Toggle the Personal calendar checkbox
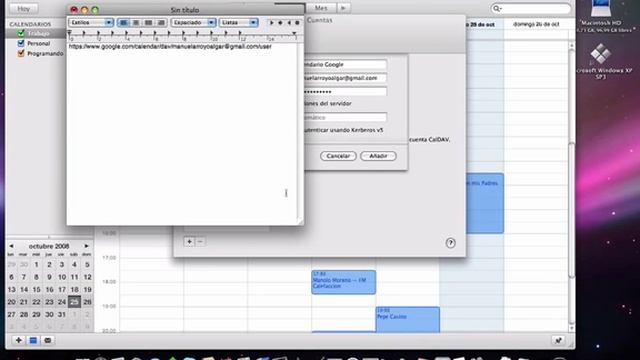This screenshot has width=640, height=360. pyautogui.click(x=21, y=43)
